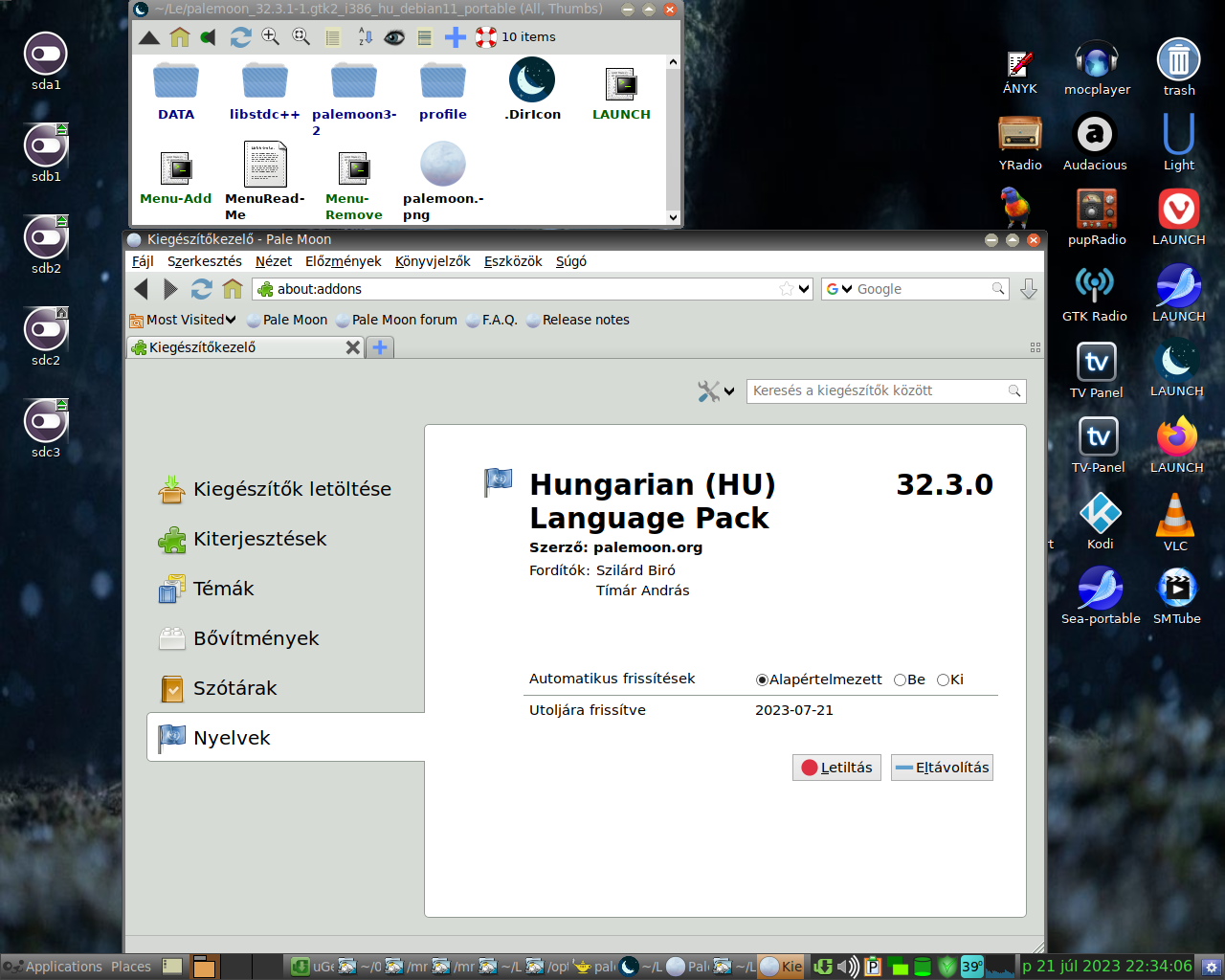The width and height of the screenshot is (1225, 980).
Task: Zoom in file manager thumbnails
Action: tap(271, 36)
